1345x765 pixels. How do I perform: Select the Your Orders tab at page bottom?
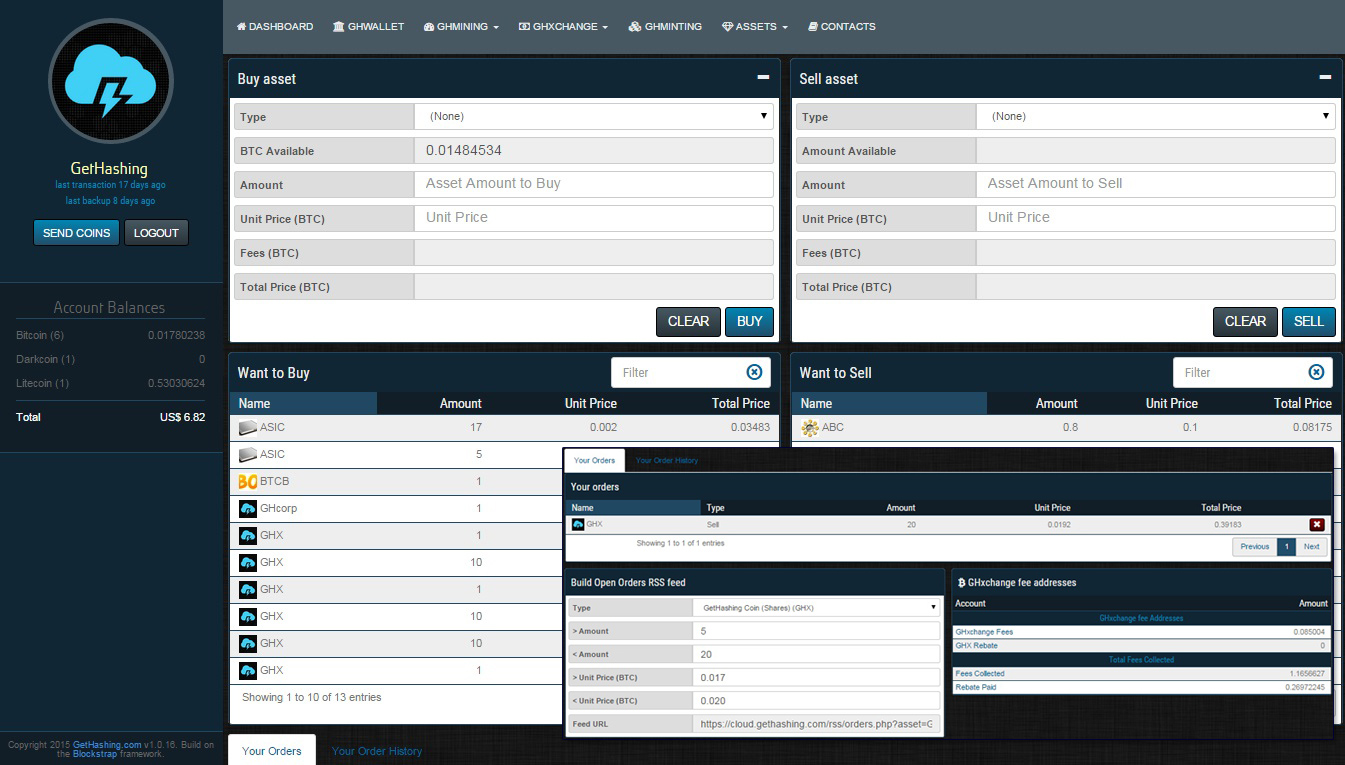click(272, 750)
